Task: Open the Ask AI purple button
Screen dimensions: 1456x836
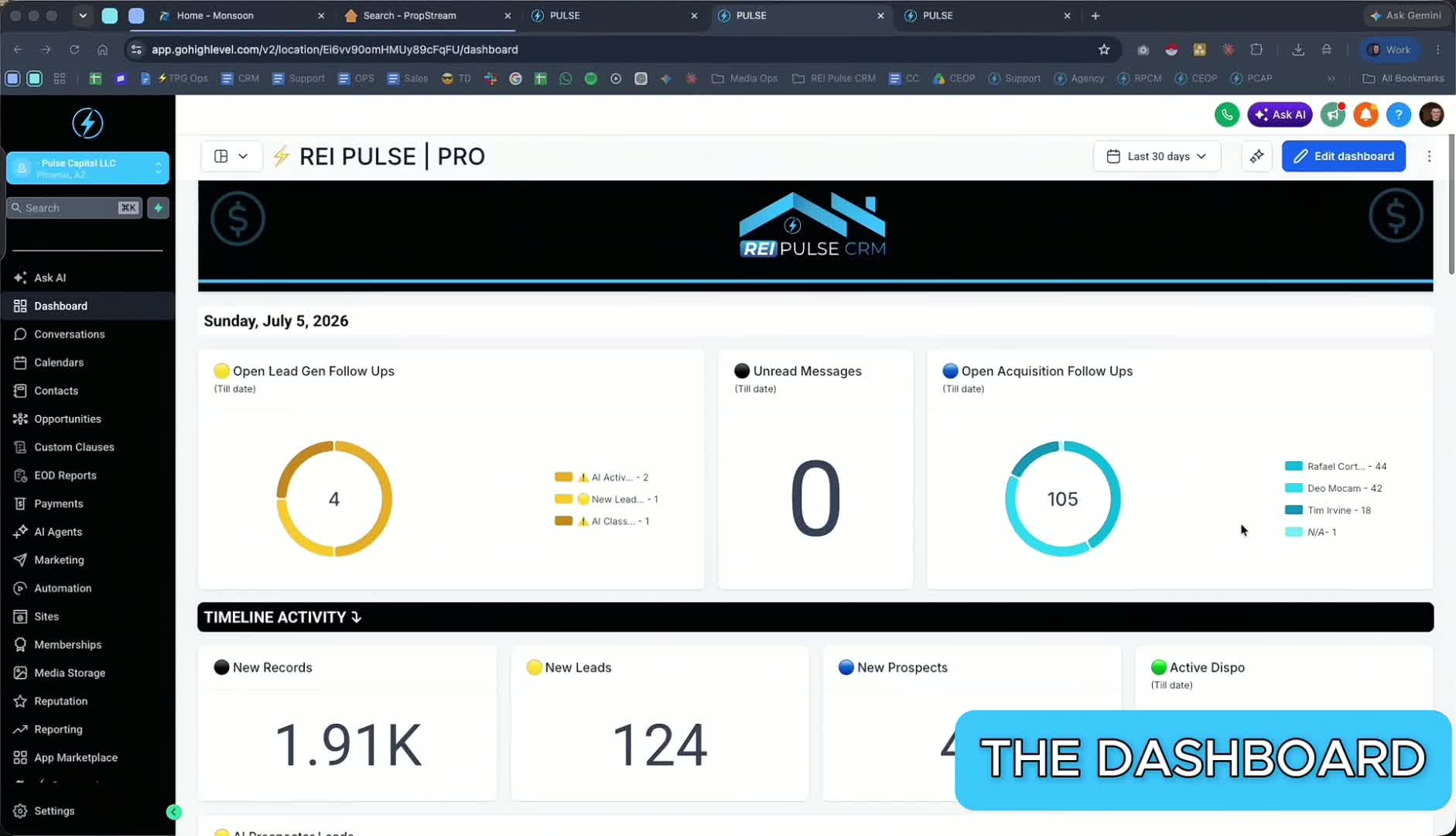Action: (x=1280, y=115)
